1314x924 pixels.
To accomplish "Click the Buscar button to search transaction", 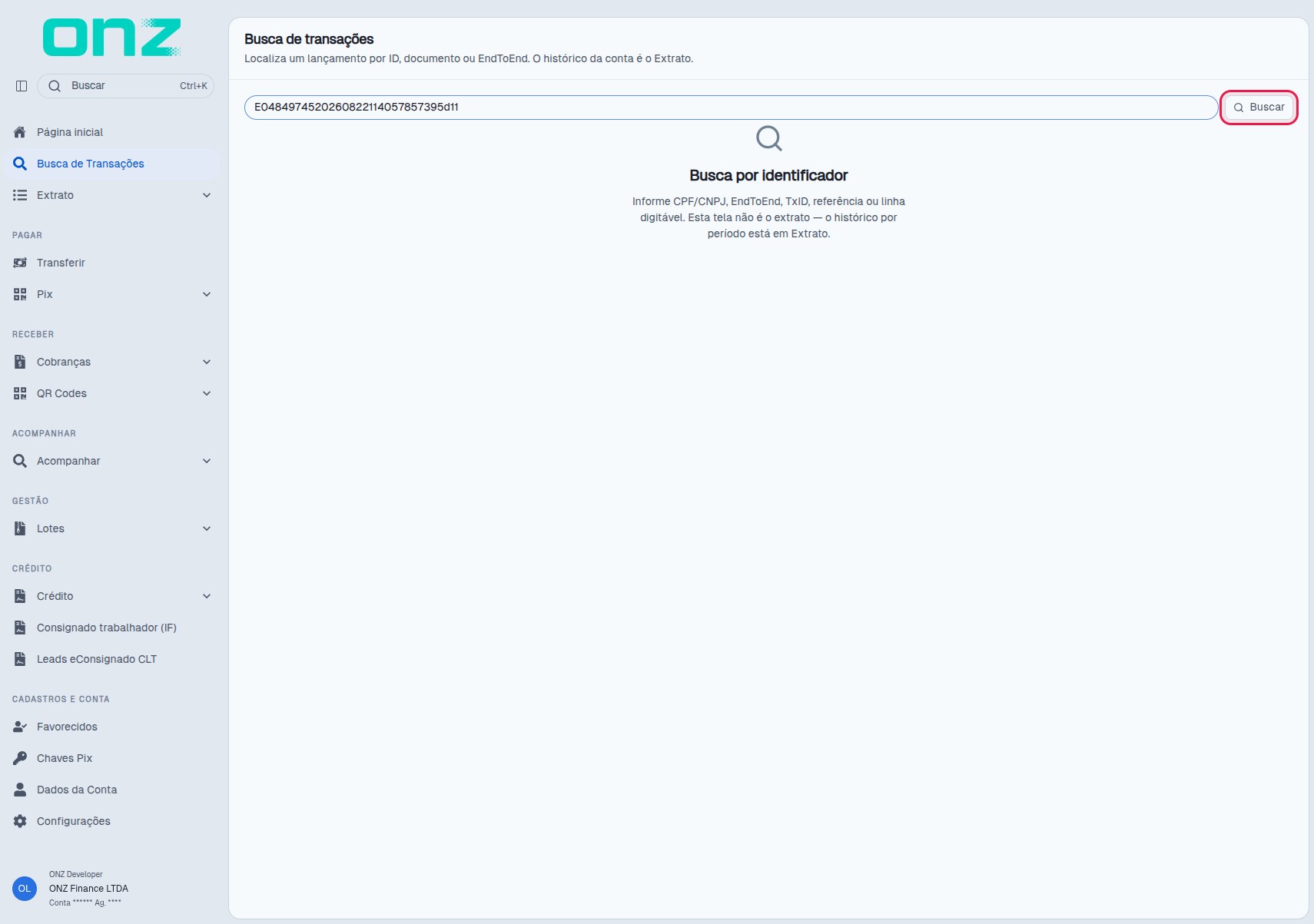I will [x=1259, y=108].
